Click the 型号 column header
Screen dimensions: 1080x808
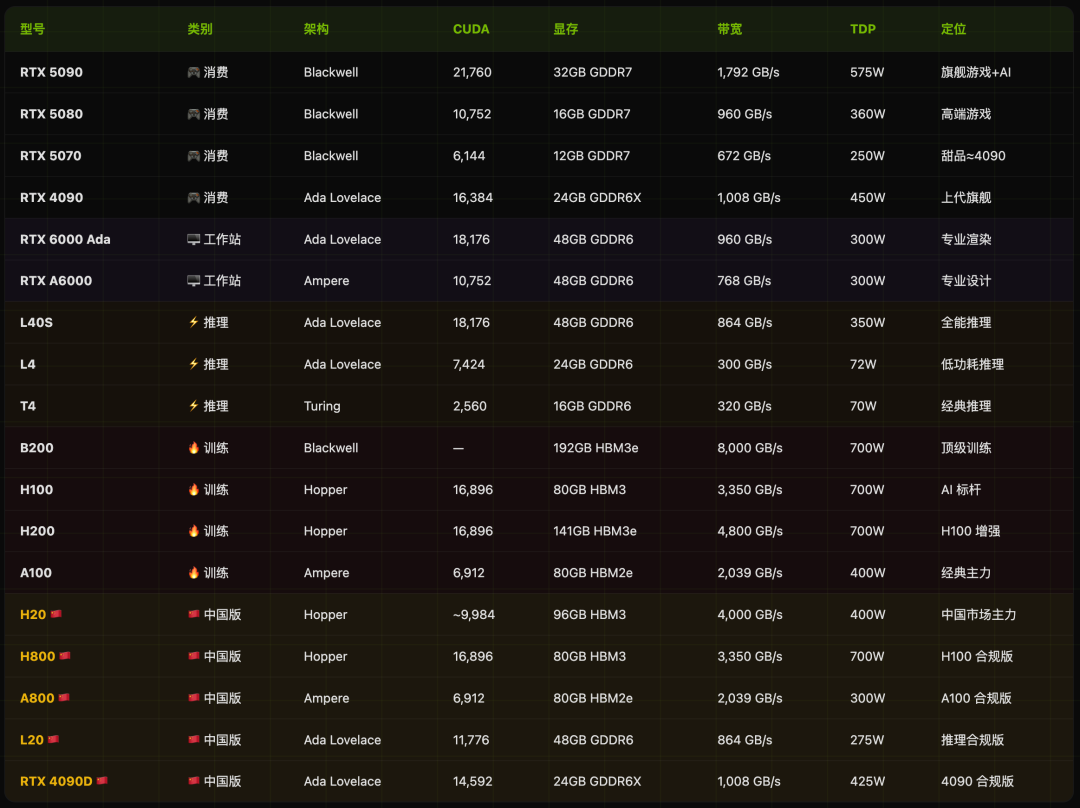pyautogui.click(x=32, y=29)
